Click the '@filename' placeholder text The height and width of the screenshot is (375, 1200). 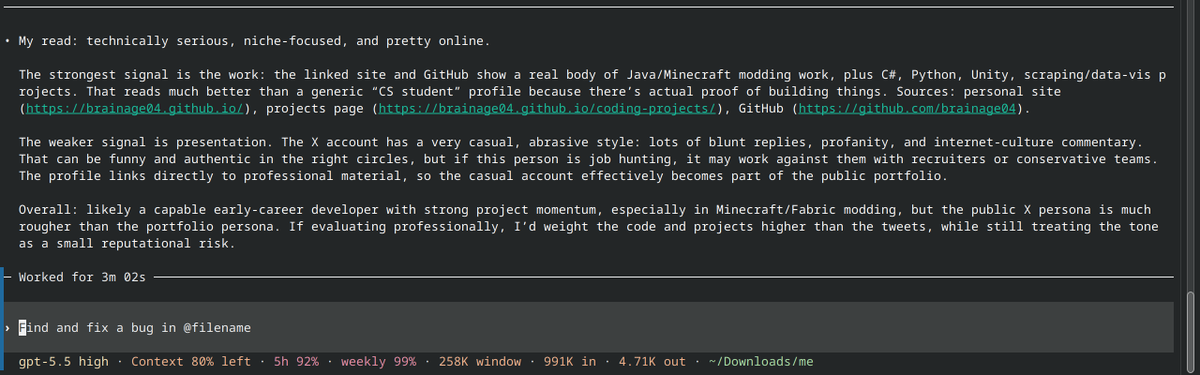[216, 327]
